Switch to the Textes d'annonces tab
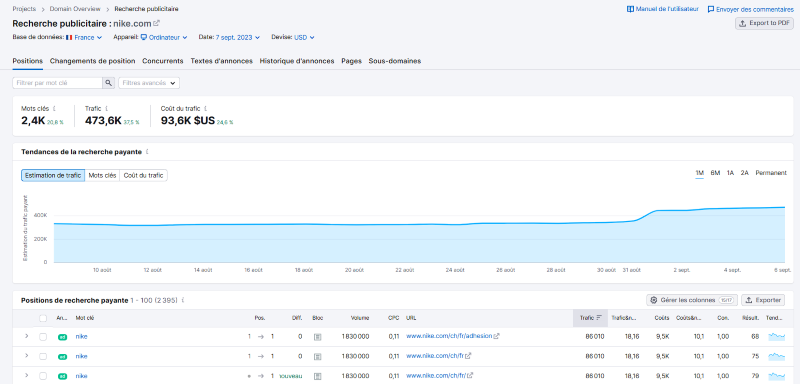Viewport: 800px width, 384px height. (221, 61)
